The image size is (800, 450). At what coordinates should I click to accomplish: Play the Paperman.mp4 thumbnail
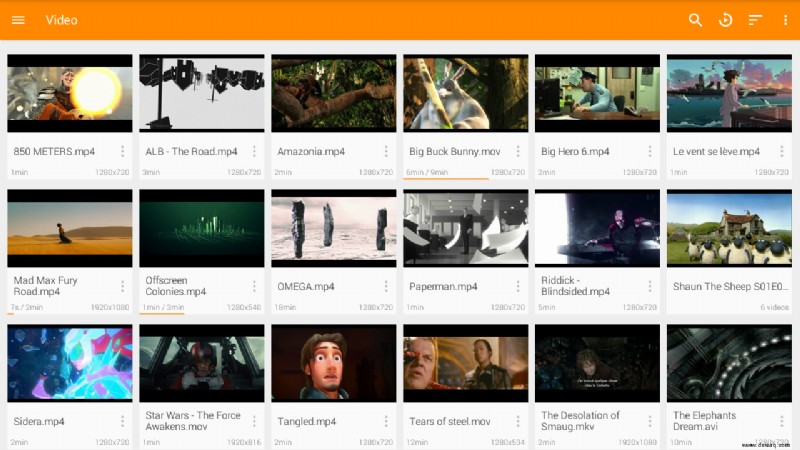[466, 228]
